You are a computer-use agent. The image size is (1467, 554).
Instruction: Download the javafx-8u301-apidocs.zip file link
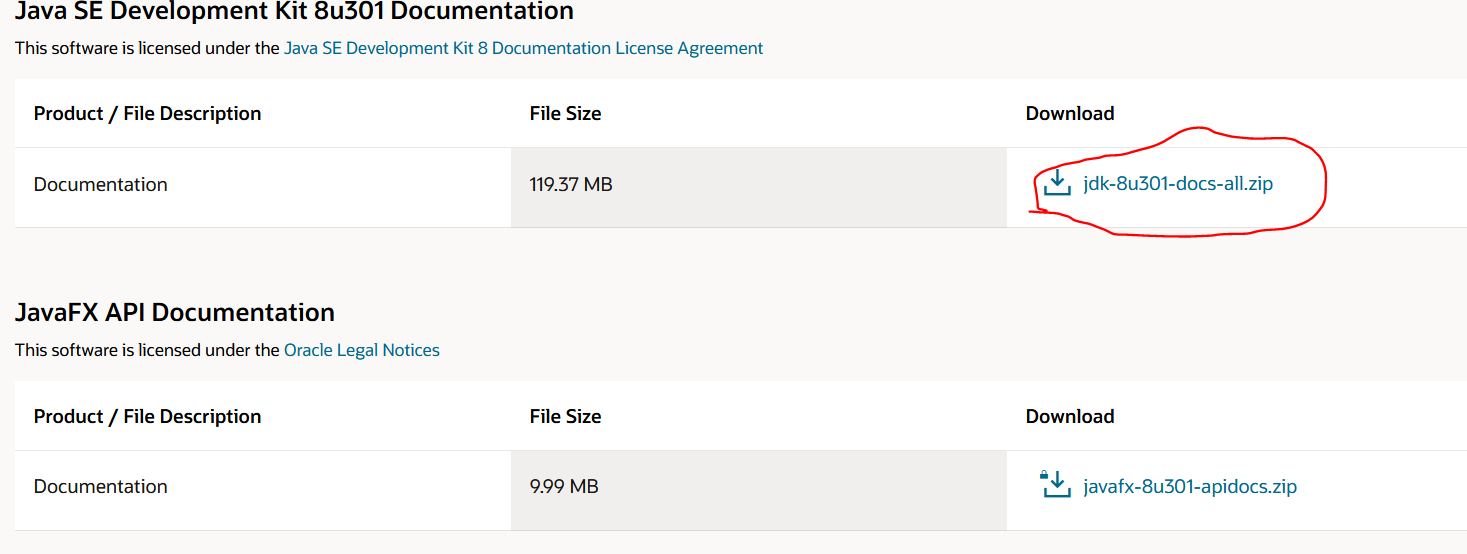(x=1190, y=487)
